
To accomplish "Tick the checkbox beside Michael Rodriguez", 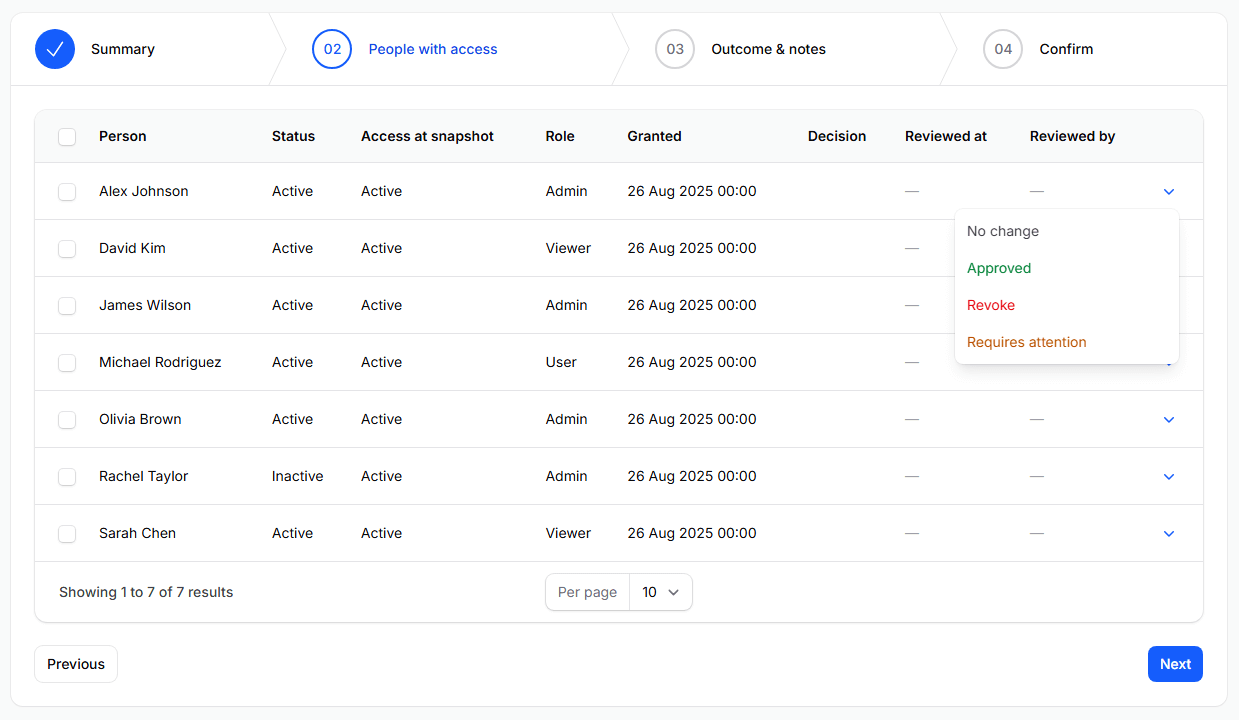I will (x=67, y=363).
